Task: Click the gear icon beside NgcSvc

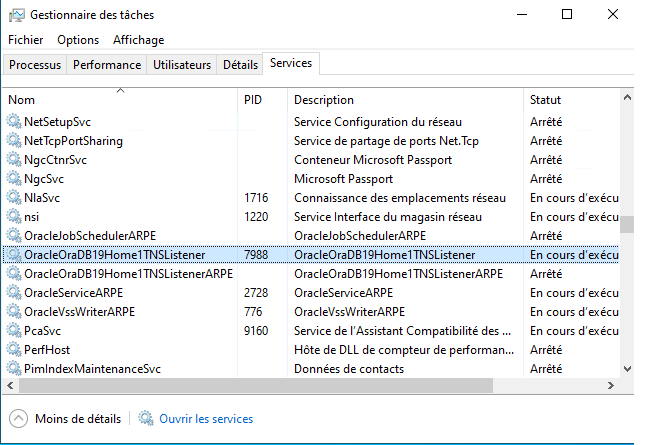Action: pos(14,179)
